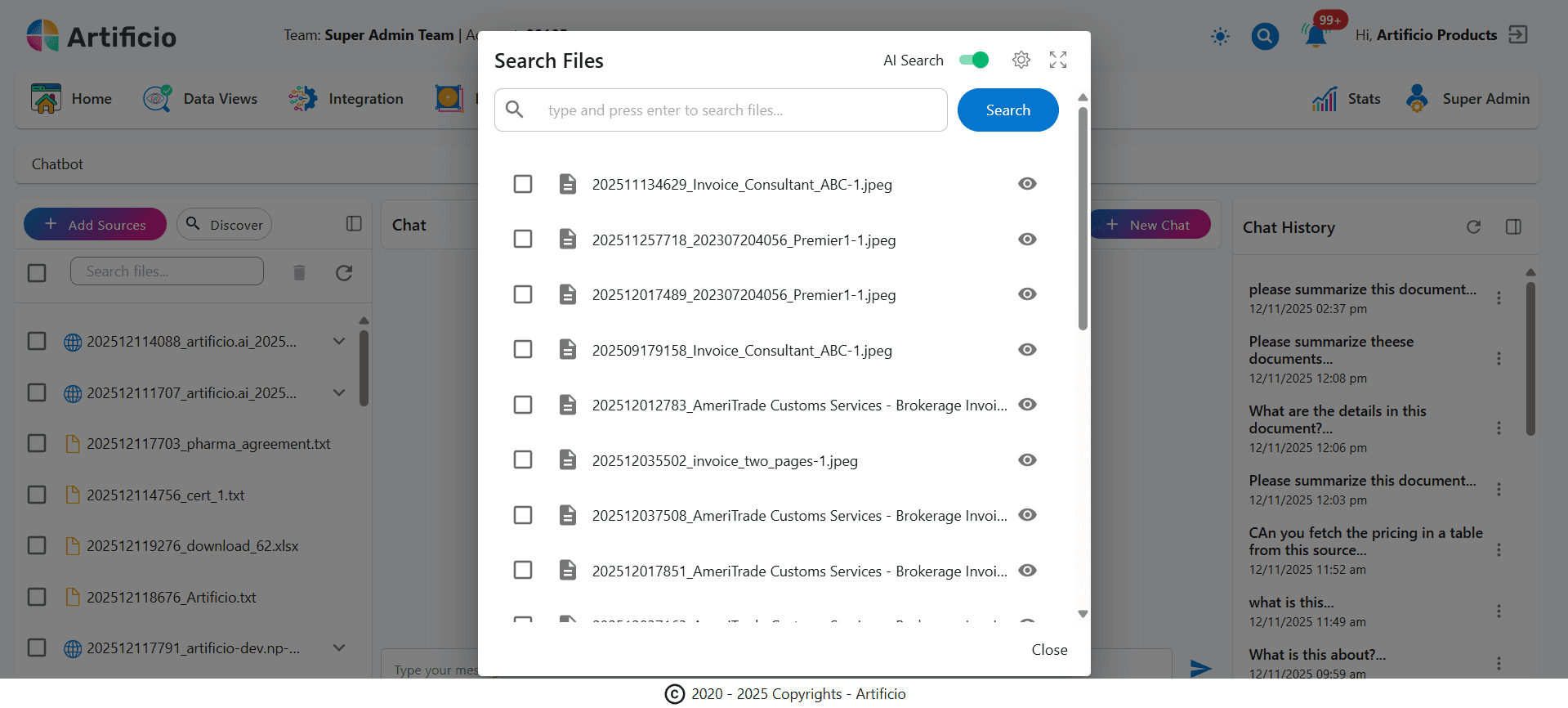Preview 202509179158_Invoice_Consultant_ABC-1.jpeg with eye icon
The height and width of the screenshot is (708, 1568).
(x=1027, y=349)
